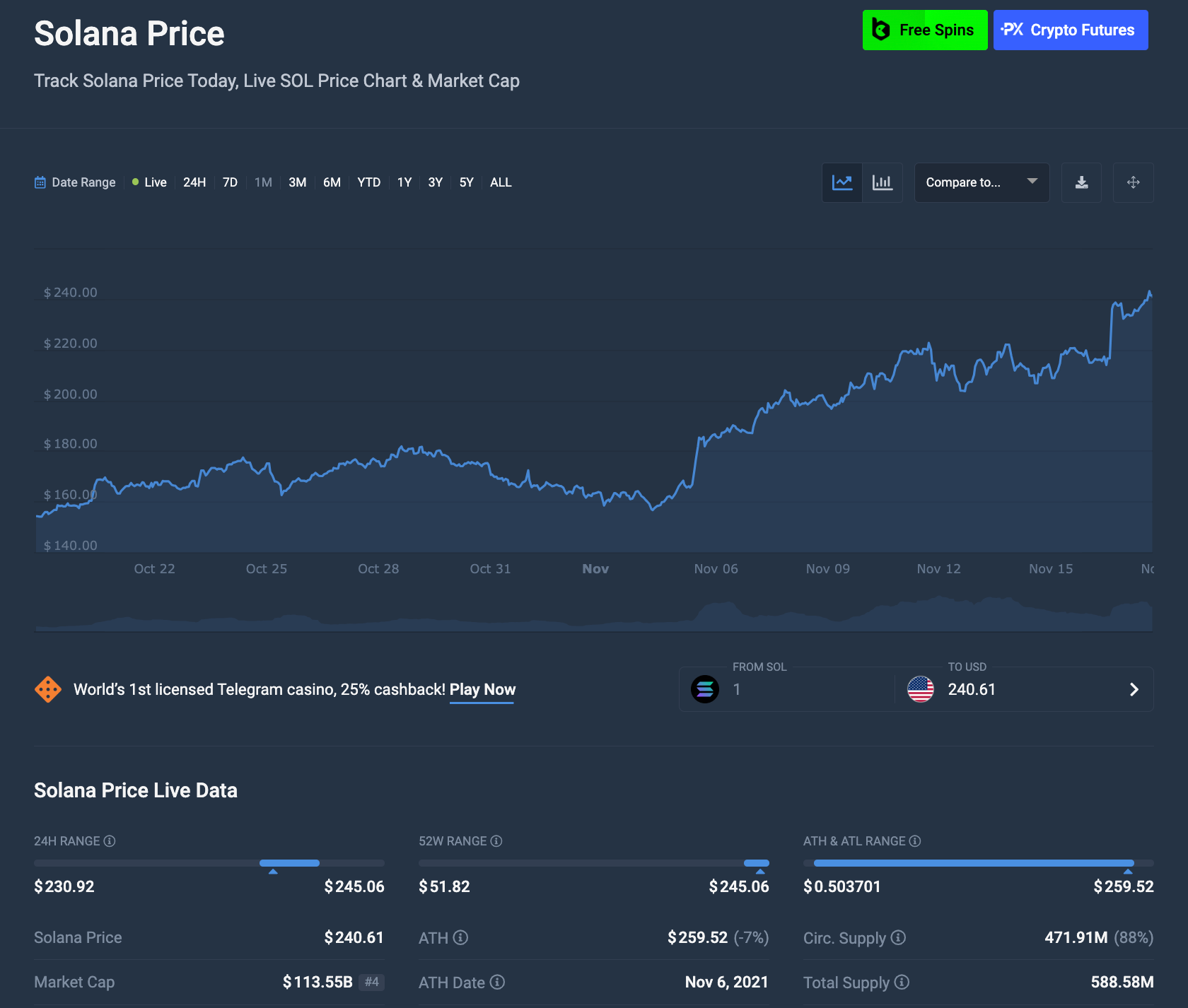Click the 588.58M total supply value

click(1122, 982)
